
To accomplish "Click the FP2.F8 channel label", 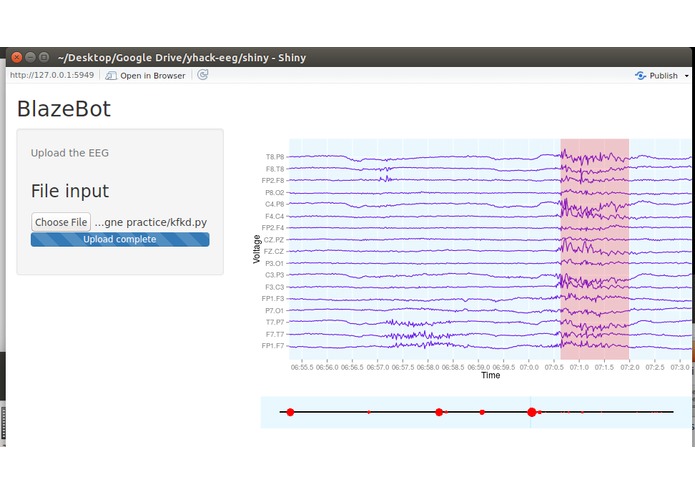I will 273,180.
